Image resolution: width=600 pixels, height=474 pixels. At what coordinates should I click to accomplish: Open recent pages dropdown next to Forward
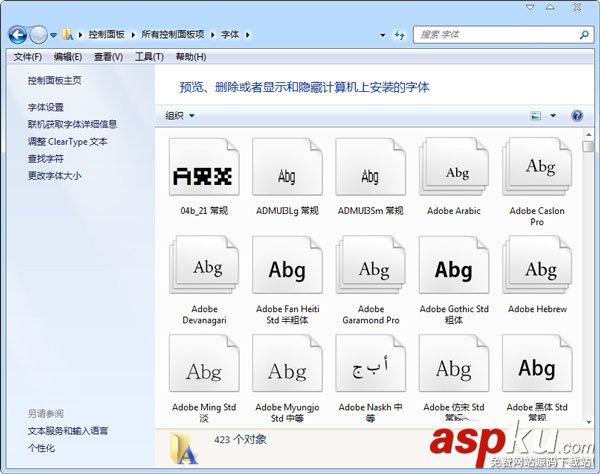tap(54, 35)
